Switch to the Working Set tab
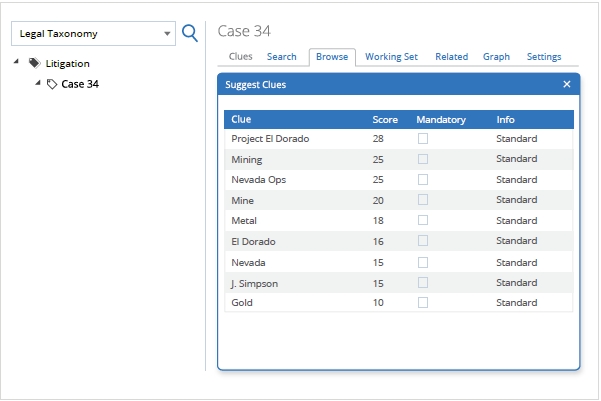This screenshot has height=401, width=601. click(x=391, y=57)
